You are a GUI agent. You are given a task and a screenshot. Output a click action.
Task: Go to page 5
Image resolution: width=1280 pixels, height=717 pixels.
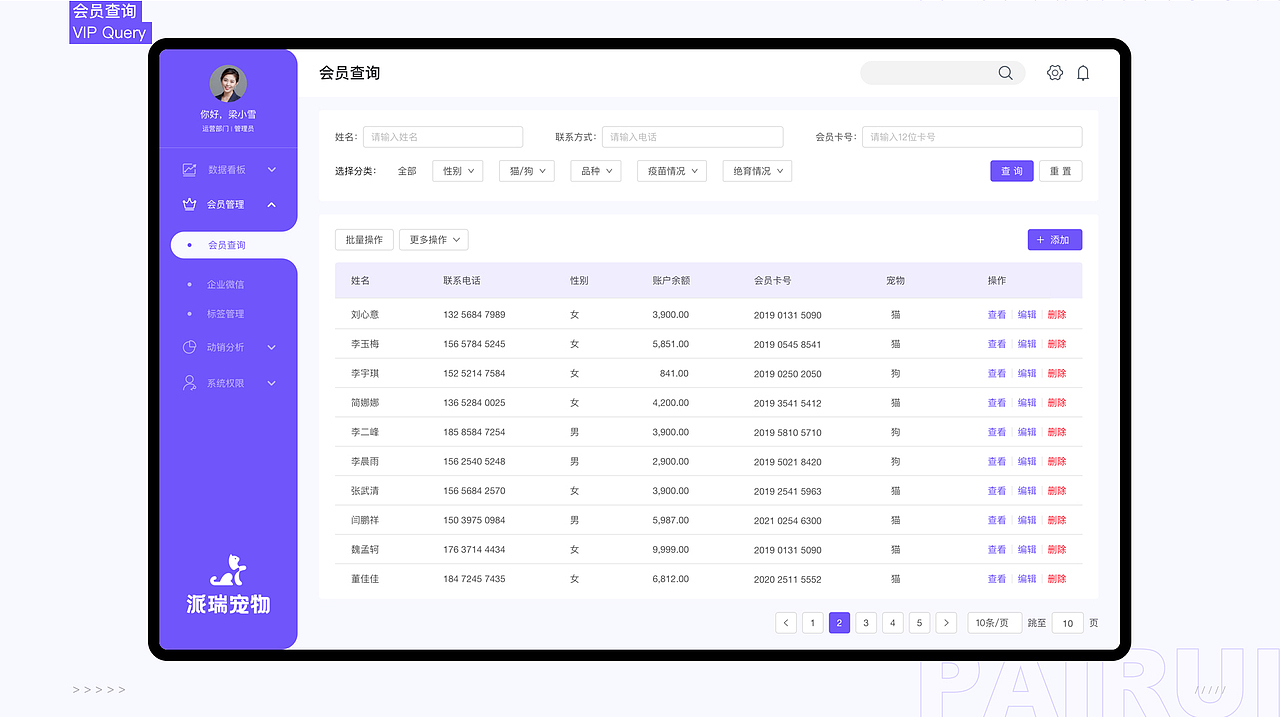(x=921, y=623)
